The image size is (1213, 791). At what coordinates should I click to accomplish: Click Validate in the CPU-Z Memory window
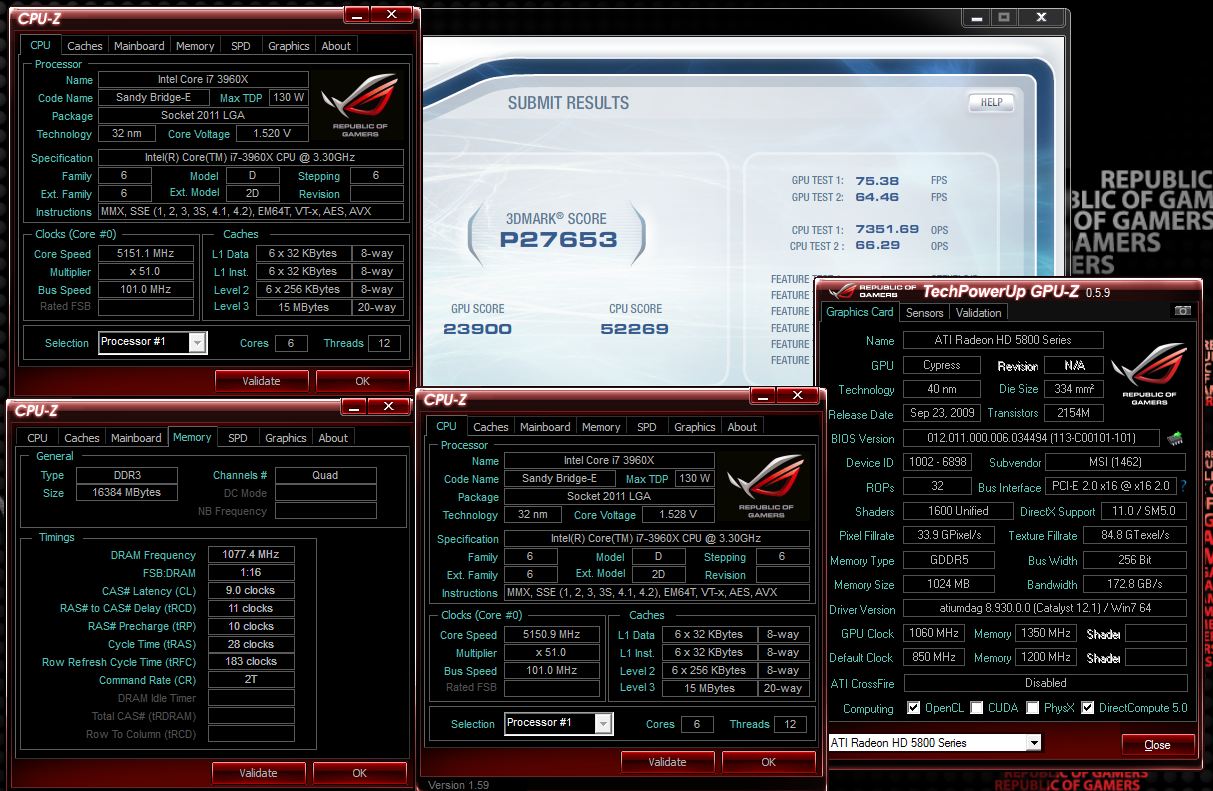[258, 772]
